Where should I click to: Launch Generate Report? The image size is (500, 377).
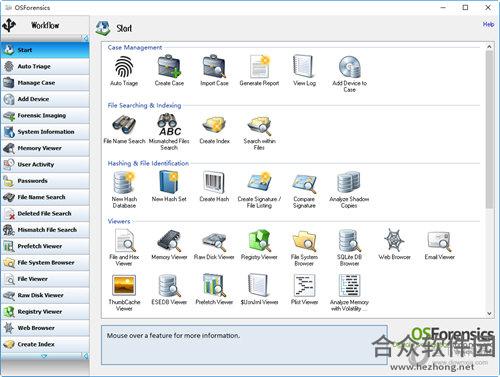coord(259,67)
